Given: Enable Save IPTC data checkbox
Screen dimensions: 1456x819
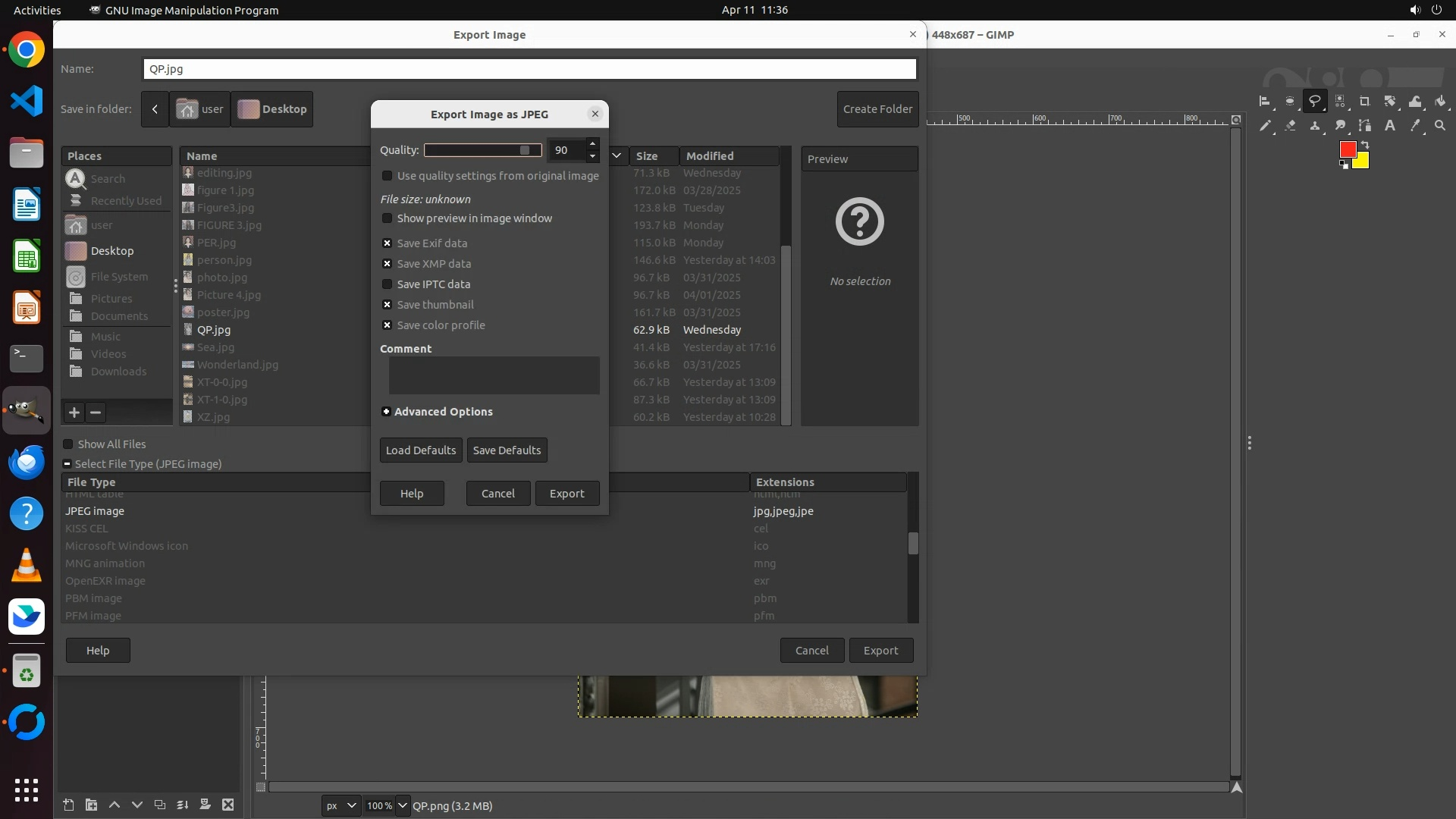Looking at the screenshot, I should (388, 284).
